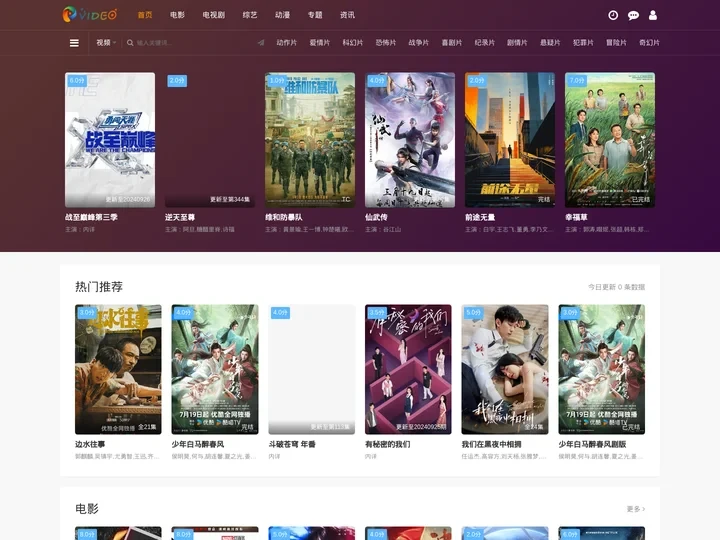Open the 逆天至尊 blank poster card
The width and height of the screenshot is (720, 540).
pos(210,140)
